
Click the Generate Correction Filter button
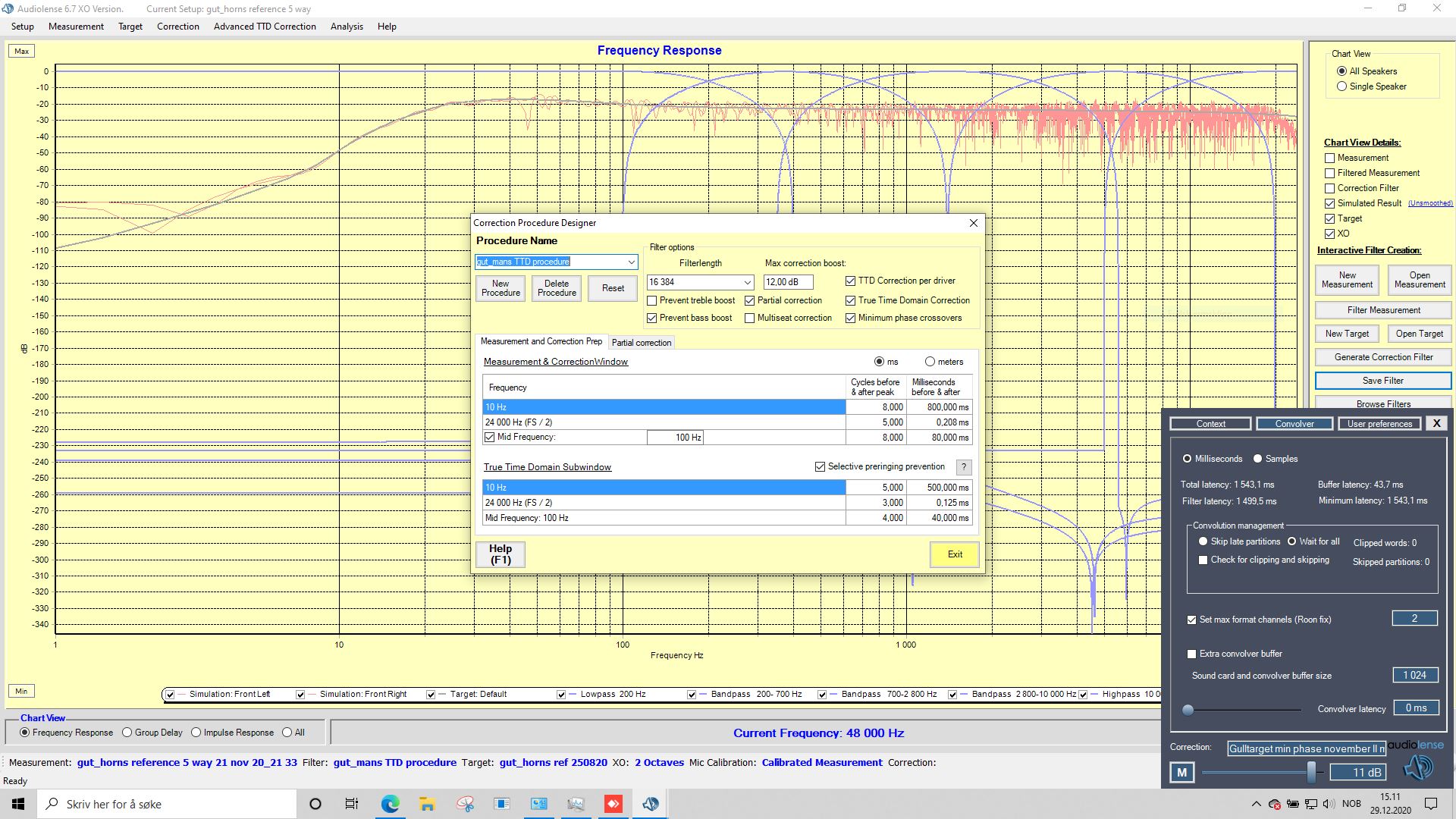click(1383, 357)
